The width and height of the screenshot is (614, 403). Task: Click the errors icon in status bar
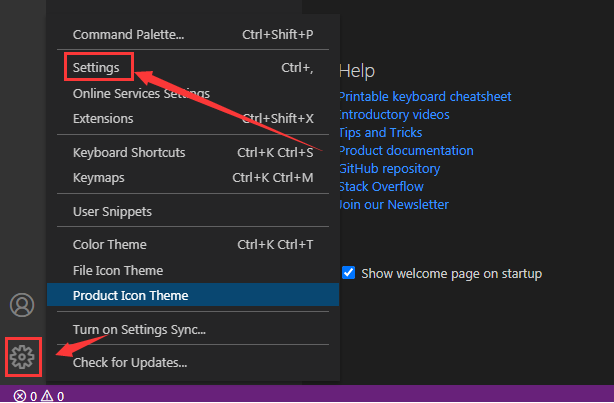coord(19,396)
